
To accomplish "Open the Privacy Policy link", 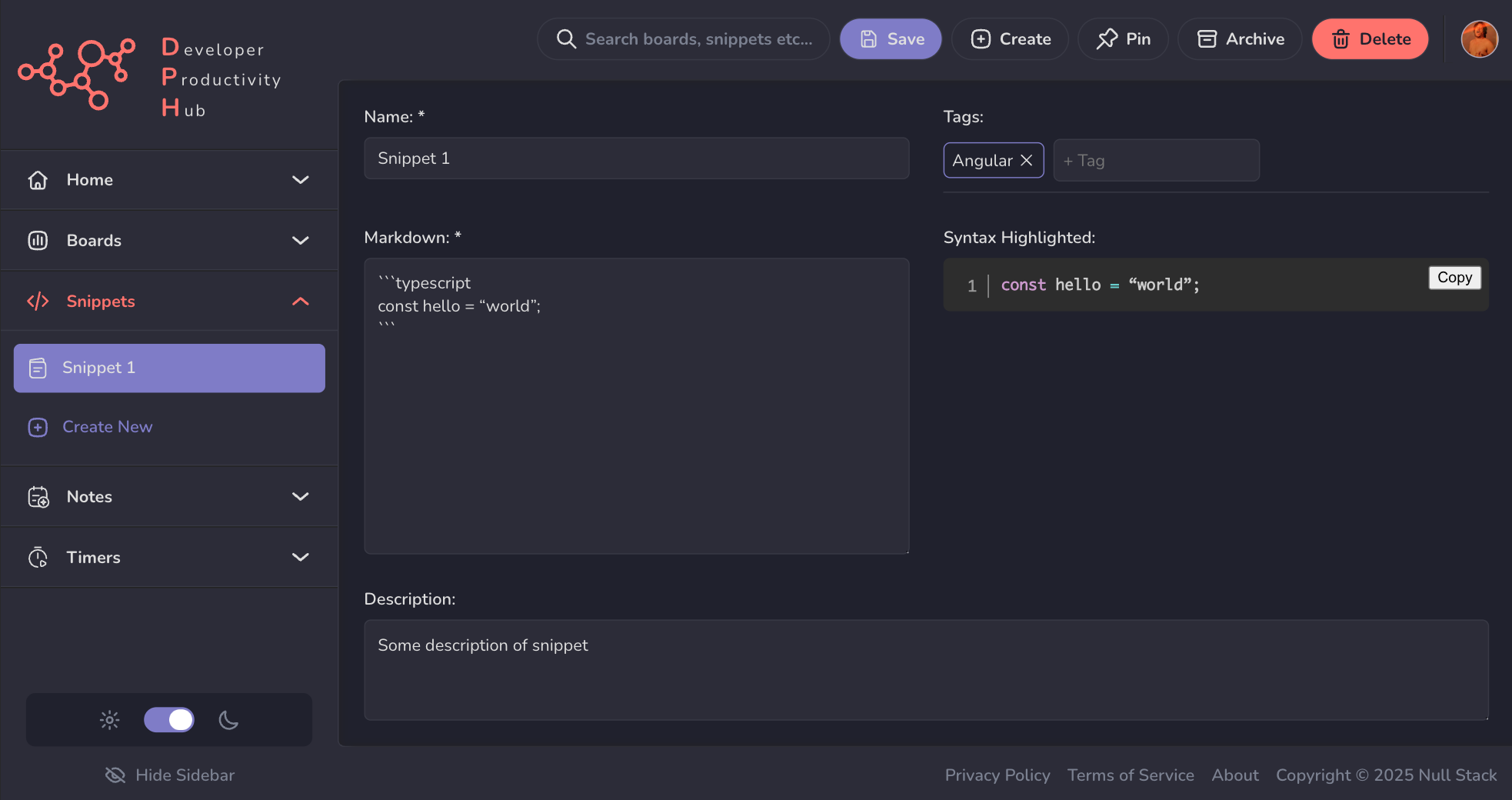I will click(997, 775).
